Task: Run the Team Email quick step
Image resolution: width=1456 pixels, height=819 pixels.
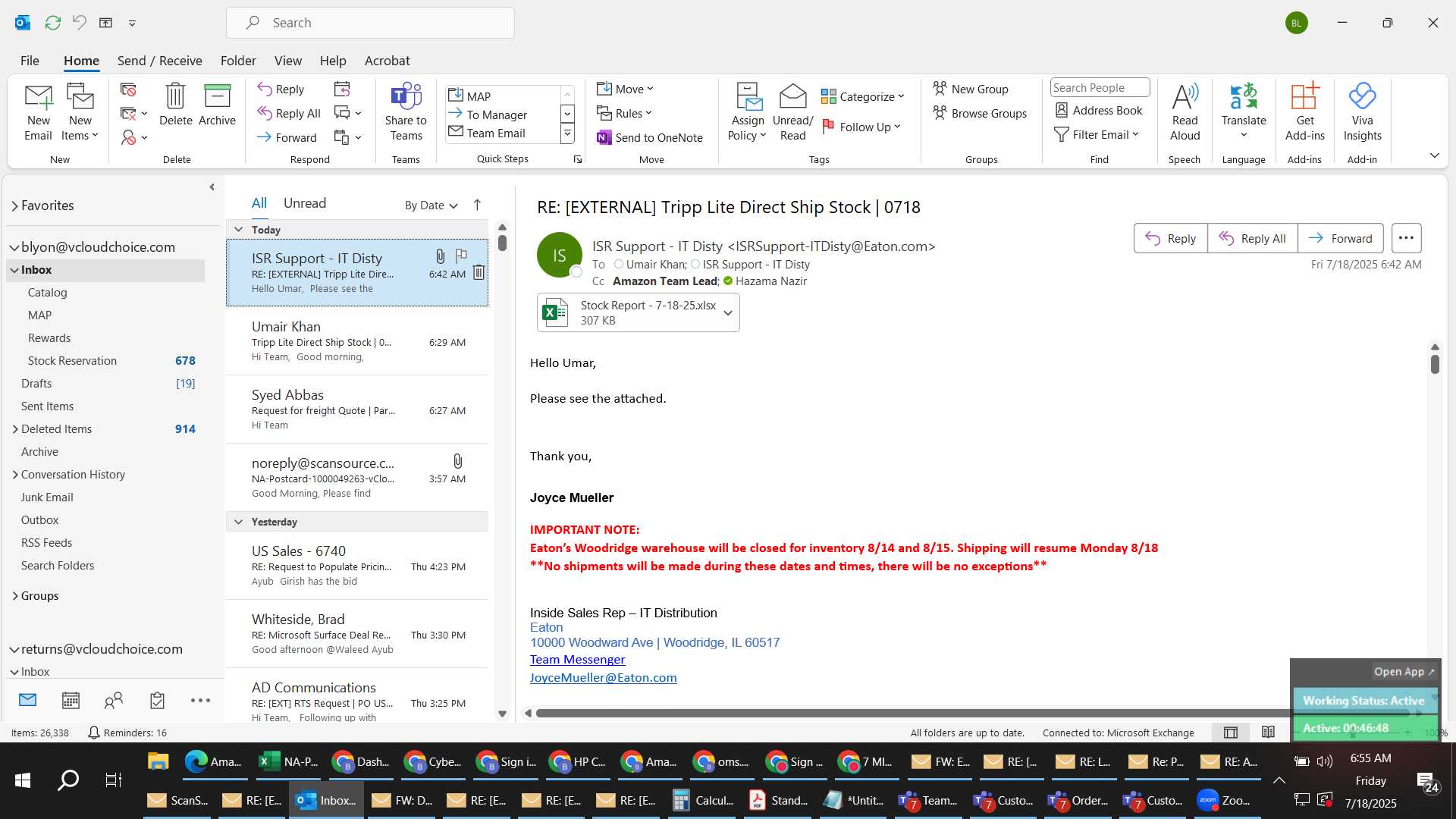Action: coord(502,133)
